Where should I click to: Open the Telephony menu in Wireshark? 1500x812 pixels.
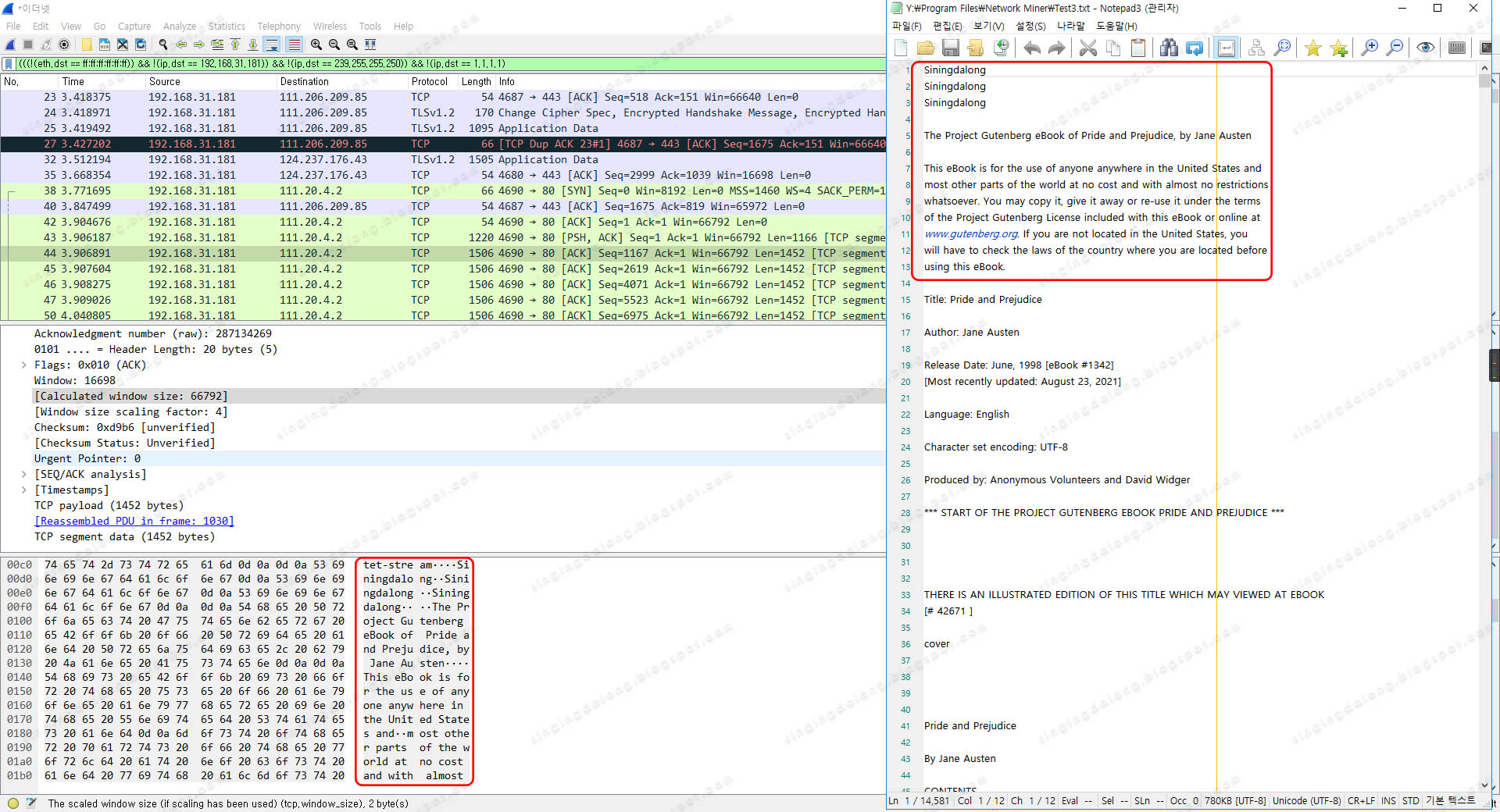click(x=279, y=26)
